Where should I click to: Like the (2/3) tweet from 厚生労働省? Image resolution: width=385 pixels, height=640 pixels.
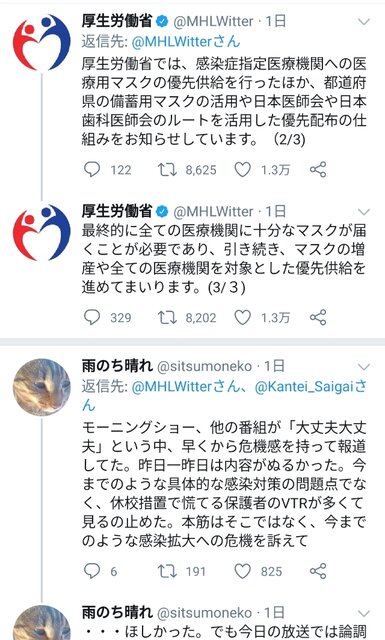[x=242, y=169]
